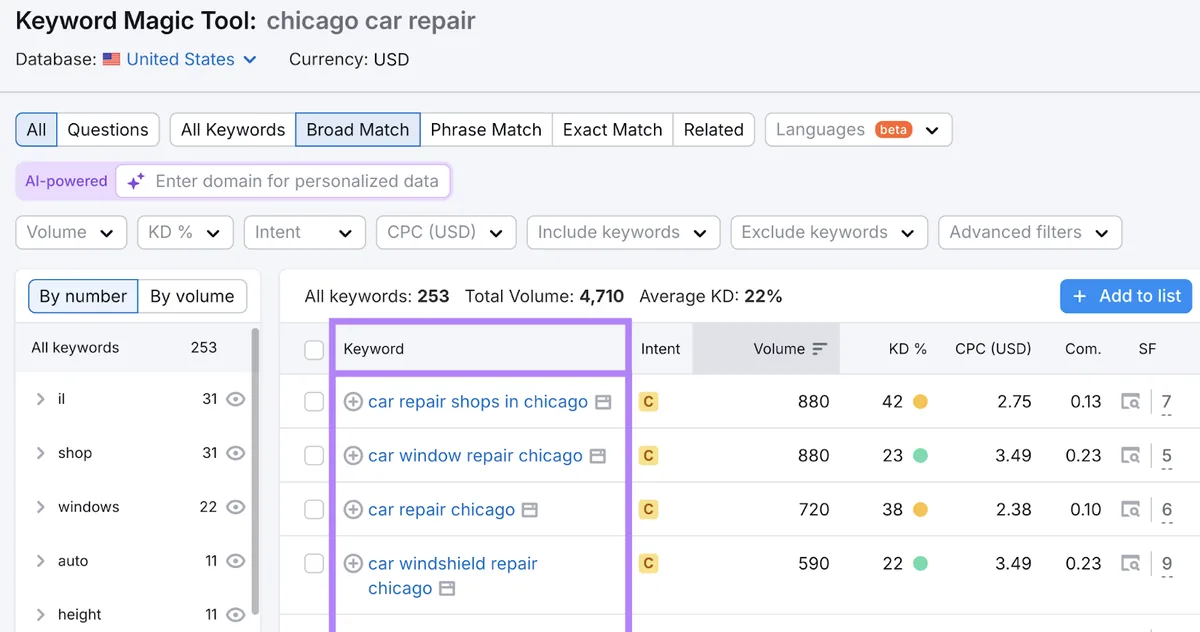
Task: Open car repair shops in chicago keyword link
Action: point(478,402)
